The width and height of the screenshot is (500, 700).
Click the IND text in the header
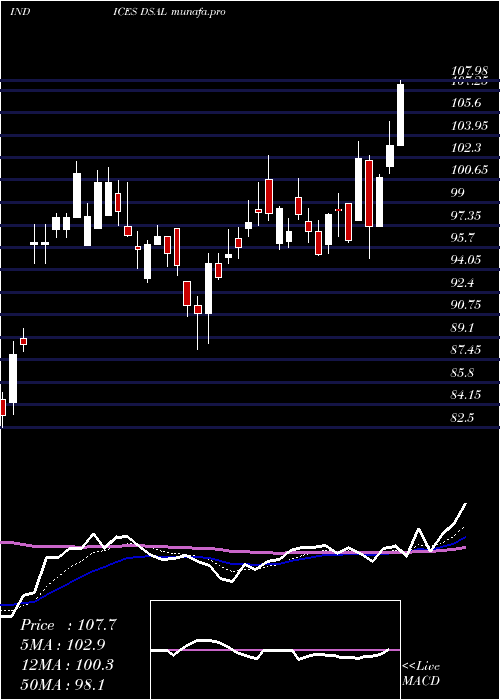click(x=20, y=12)
